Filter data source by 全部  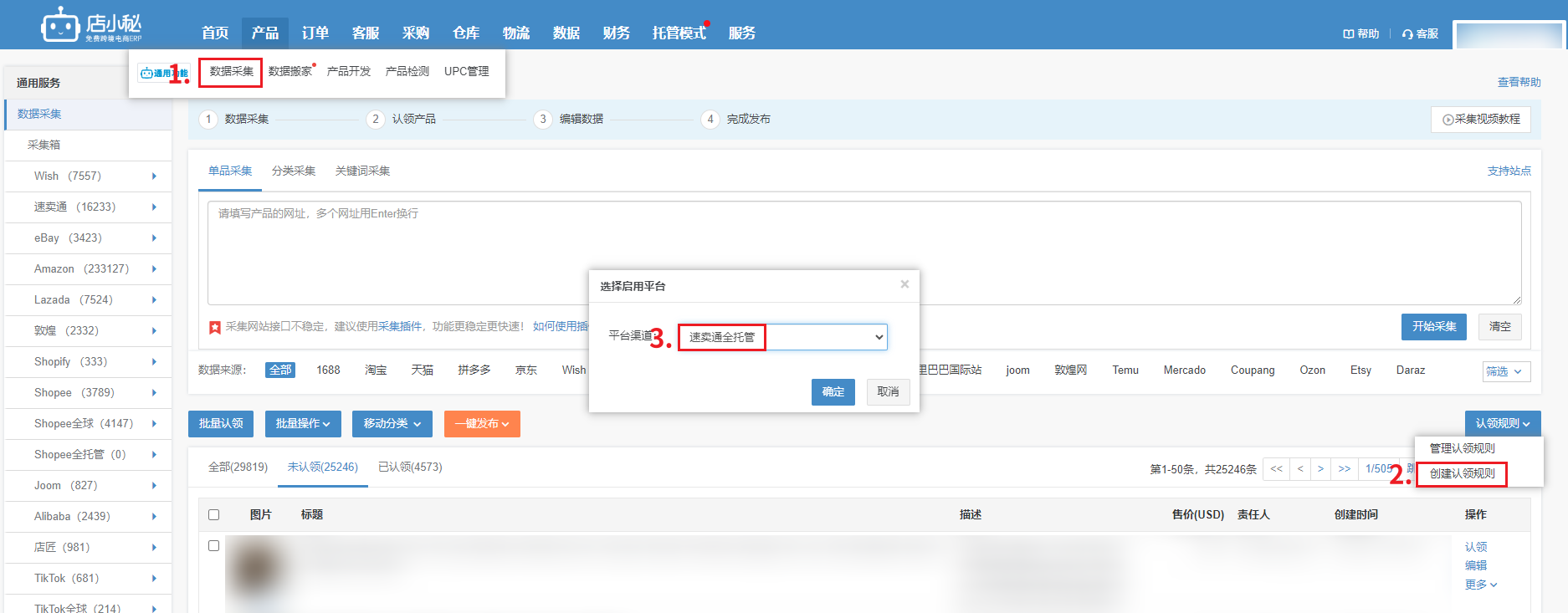tap(280, 370)
